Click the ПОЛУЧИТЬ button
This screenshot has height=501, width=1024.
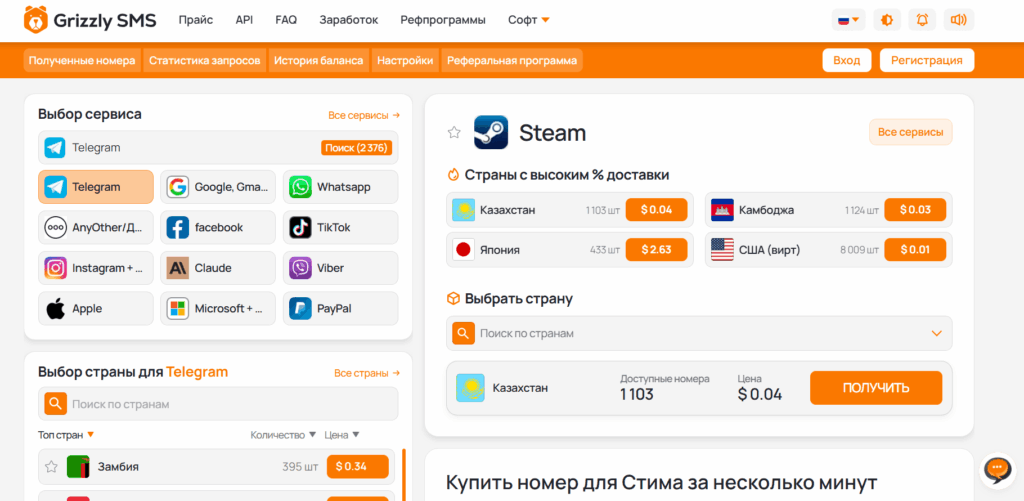point(876,388)
